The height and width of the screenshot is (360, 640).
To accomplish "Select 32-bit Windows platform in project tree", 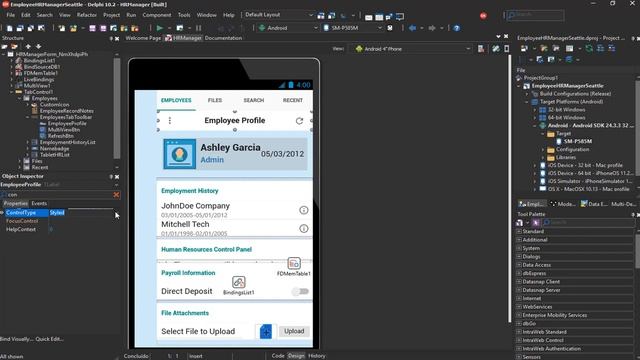I will 567,110.
